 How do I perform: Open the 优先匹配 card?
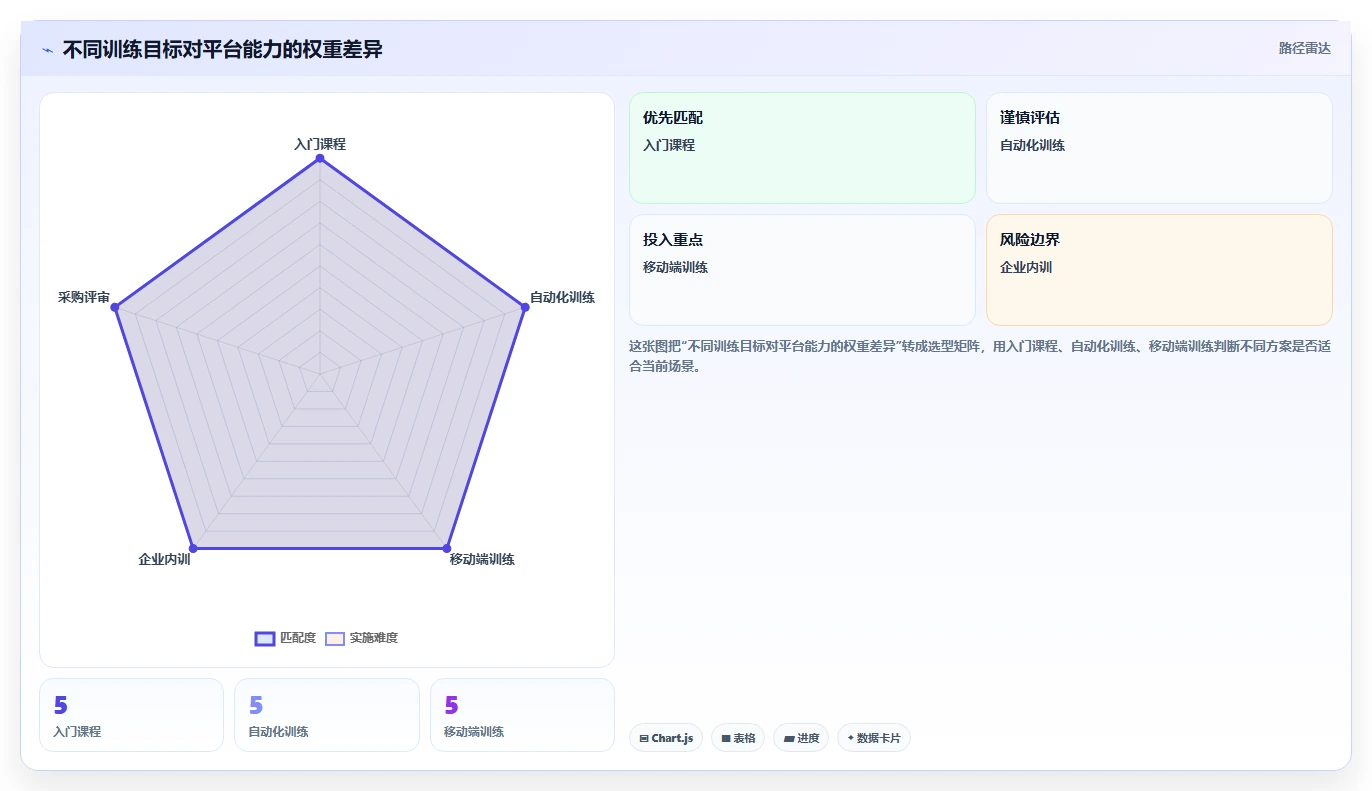[x=802, y=148]
